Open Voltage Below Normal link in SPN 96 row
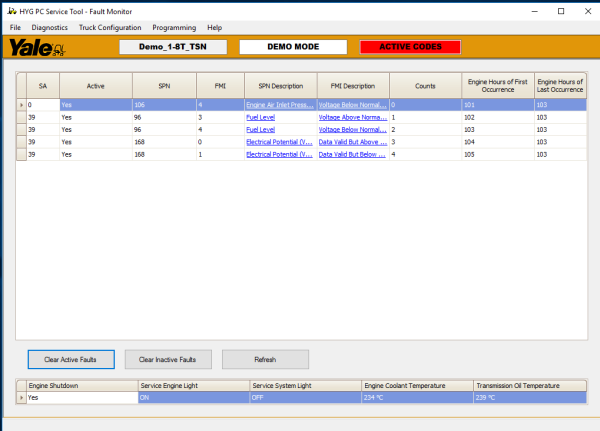The height and width of the screenshot is (431, 600). [x=352, y=130]
